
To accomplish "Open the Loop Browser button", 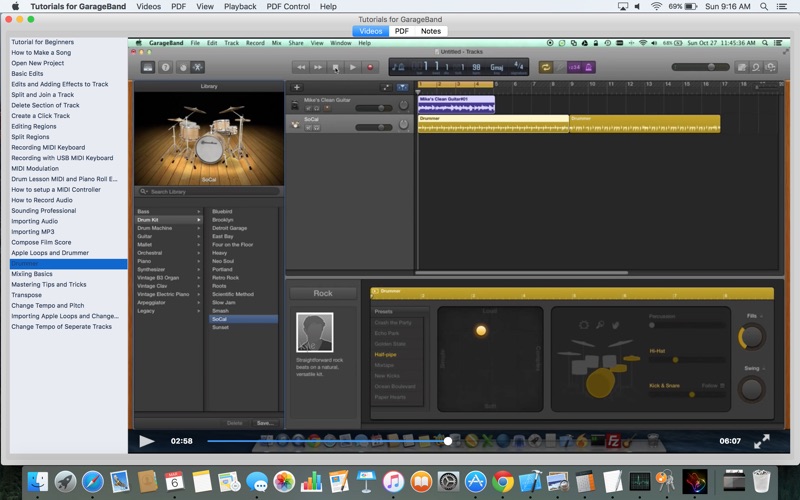I will 756,67.
